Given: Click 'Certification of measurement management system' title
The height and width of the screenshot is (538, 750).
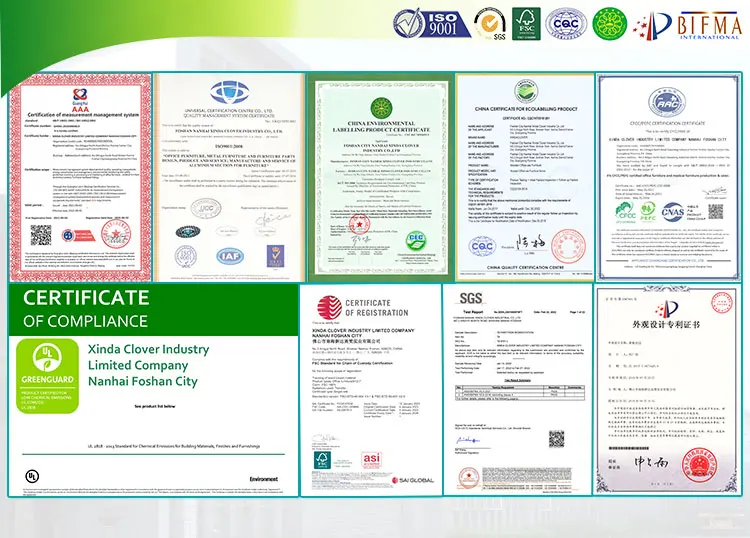Looking at the screenshot, I should [83, 115].
